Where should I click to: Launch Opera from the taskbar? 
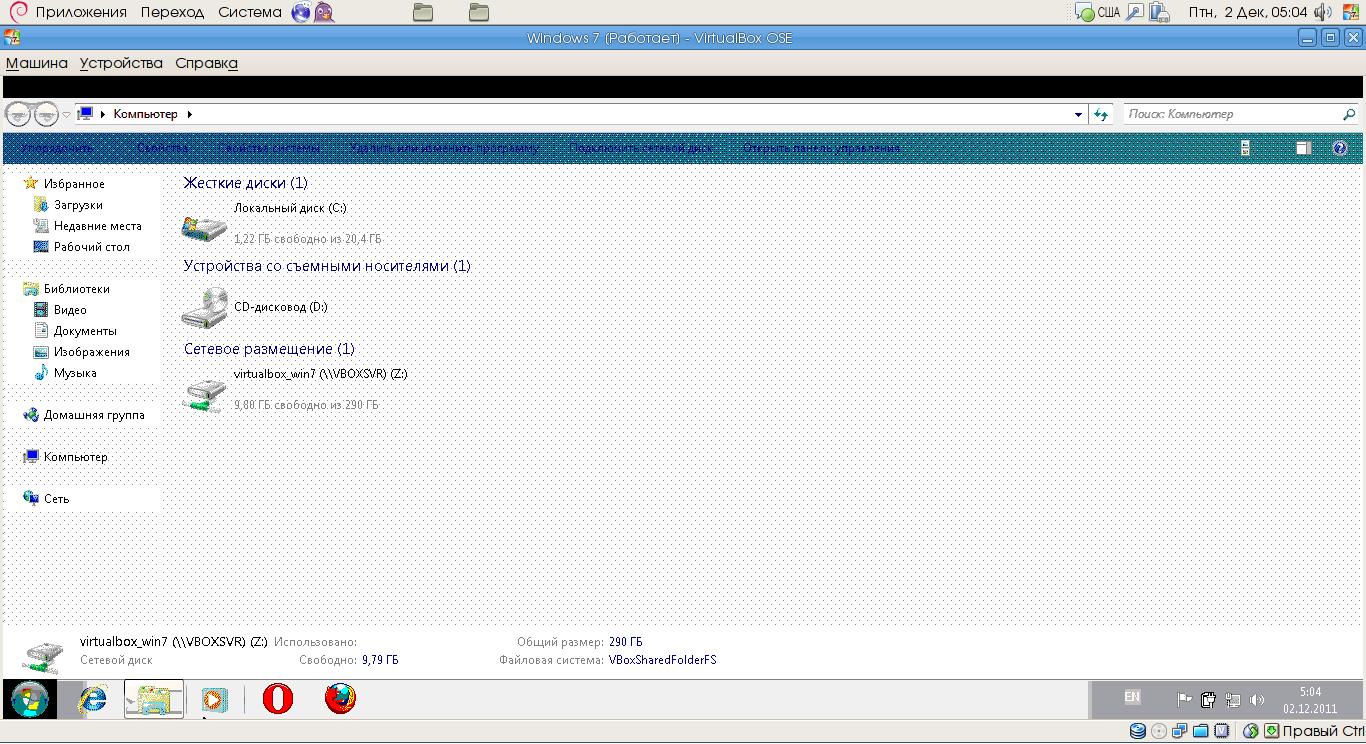pyautogui.click(x=278, y=698)
